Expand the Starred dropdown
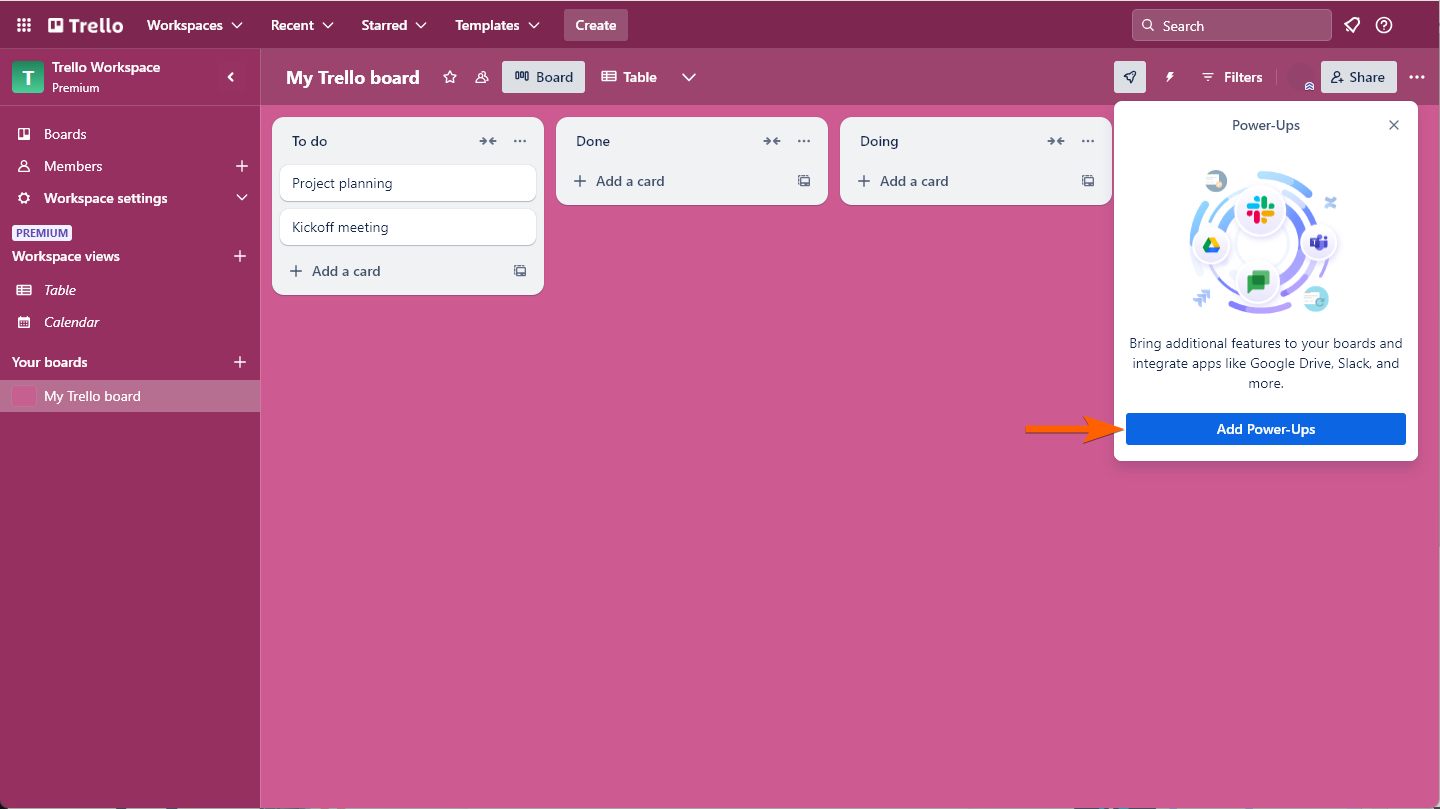Viewport: 1440px width, 809px height. pyautogui.click(x=394, y=25)
